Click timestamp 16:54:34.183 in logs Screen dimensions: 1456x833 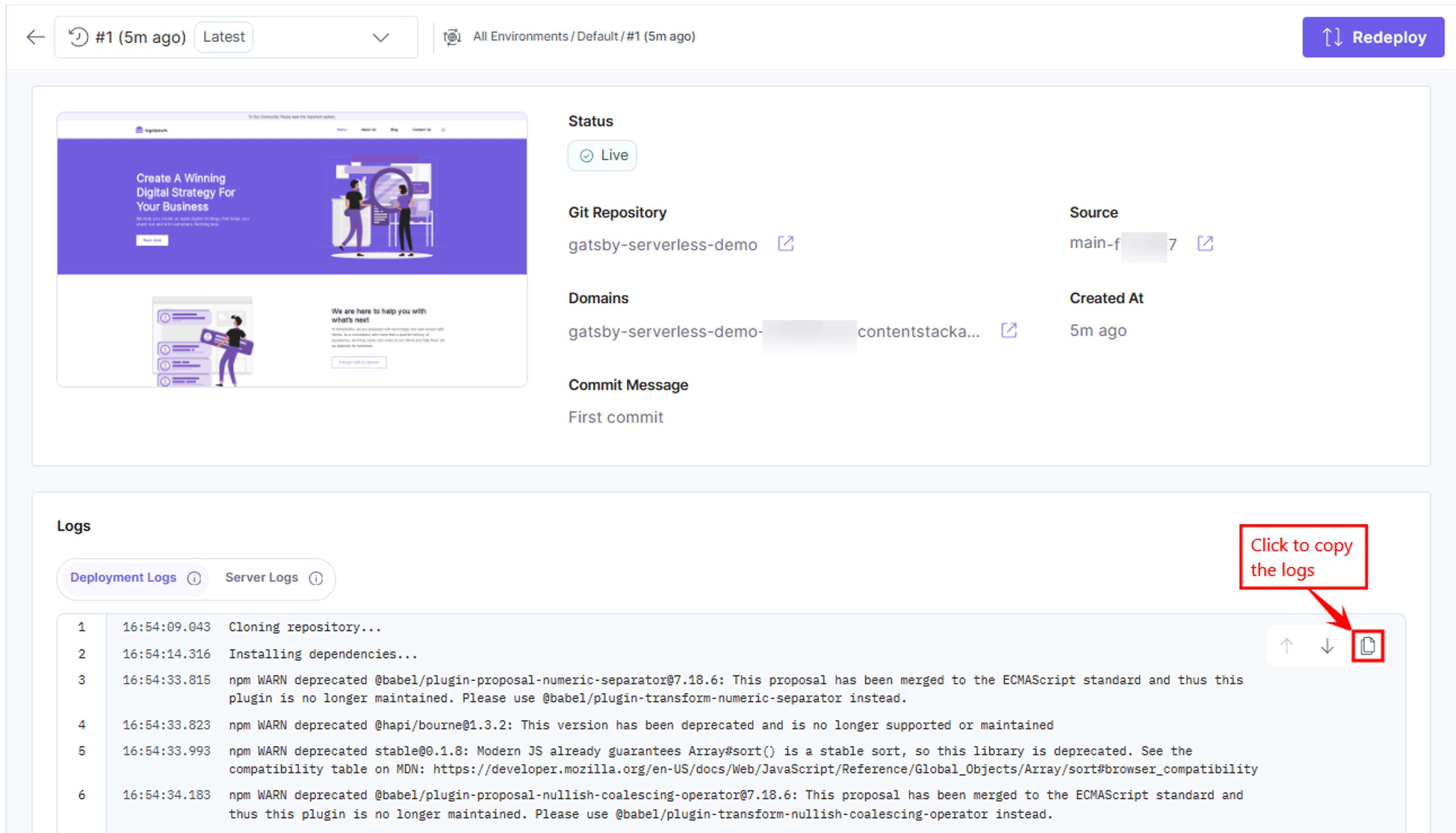coord(166,795)
